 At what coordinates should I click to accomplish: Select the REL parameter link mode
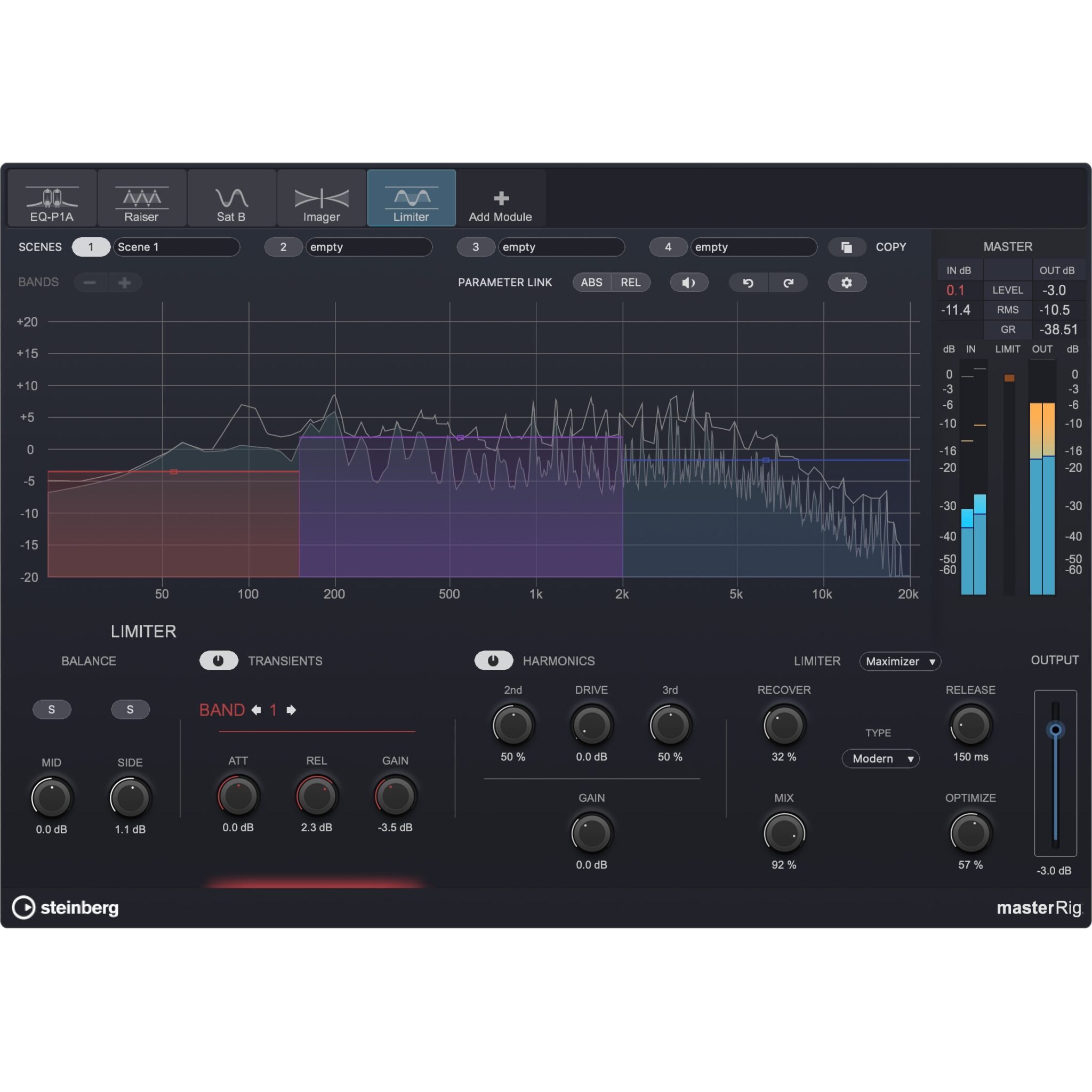tap(631, 282)
